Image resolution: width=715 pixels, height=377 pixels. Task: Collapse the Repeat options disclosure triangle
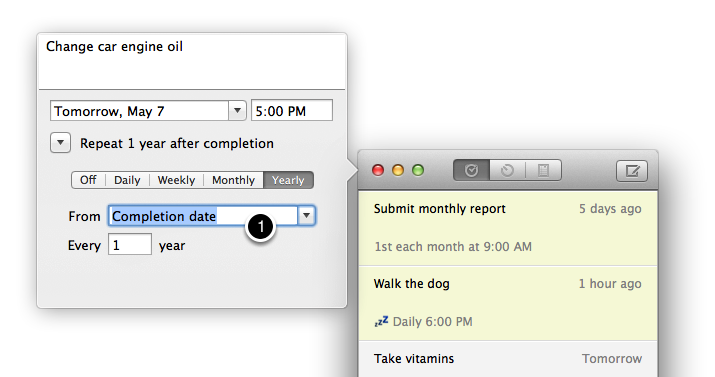(60, 143)
